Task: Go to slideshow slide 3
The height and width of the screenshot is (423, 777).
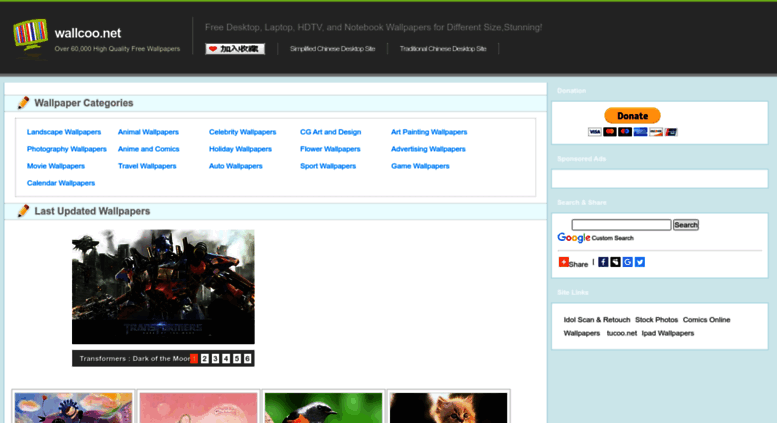Action: (x=216, y=359)
